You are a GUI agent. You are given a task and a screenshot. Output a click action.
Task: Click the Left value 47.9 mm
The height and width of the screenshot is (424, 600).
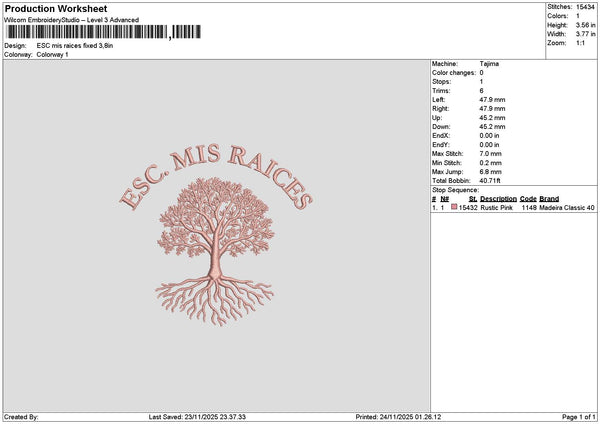click(492, 99)
